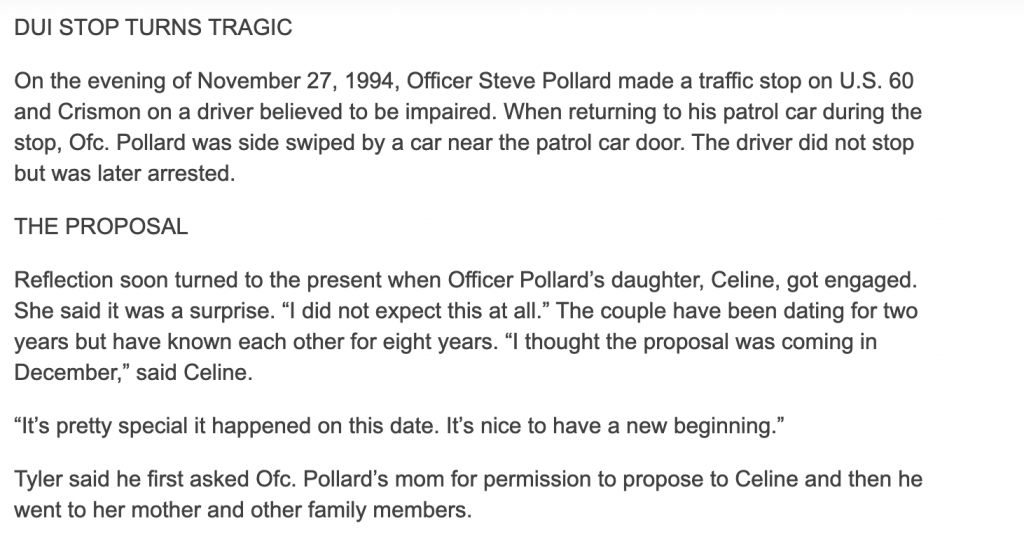
Task: Click the heading DUI STOP TURNS TRAGIC
Action: pos(153,27)
